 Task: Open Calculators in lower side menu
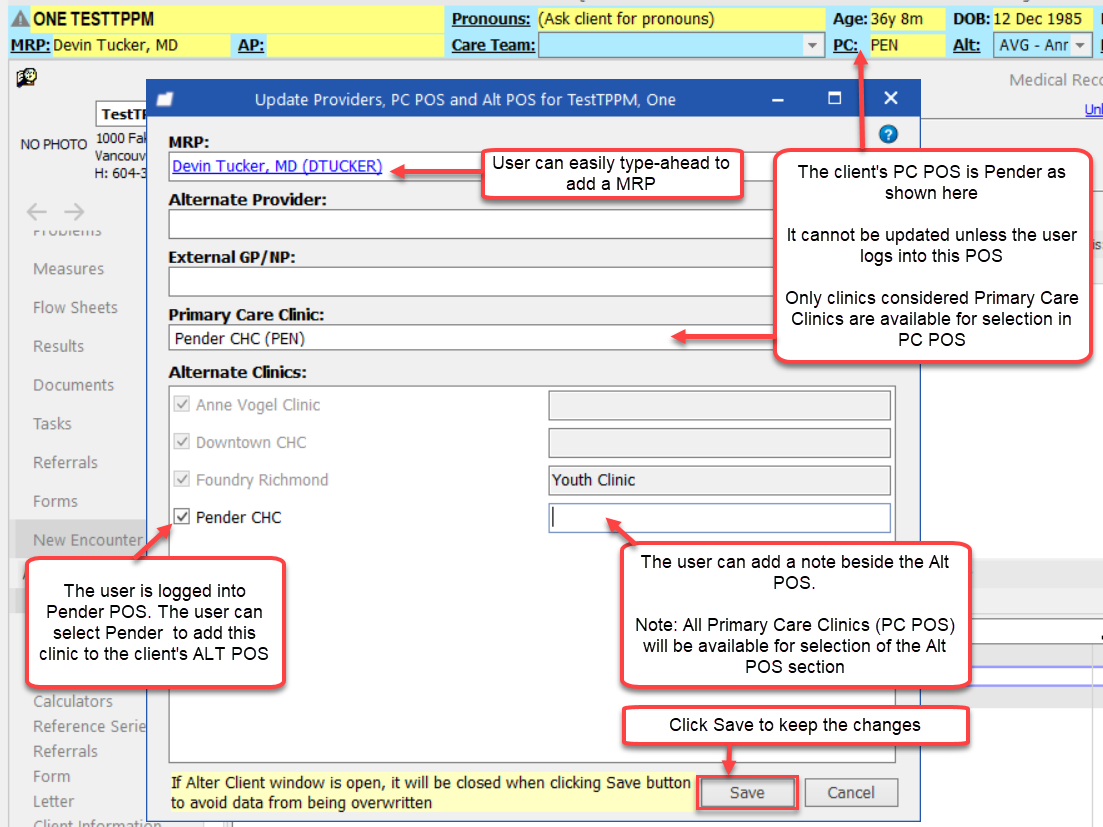point(72,701)
